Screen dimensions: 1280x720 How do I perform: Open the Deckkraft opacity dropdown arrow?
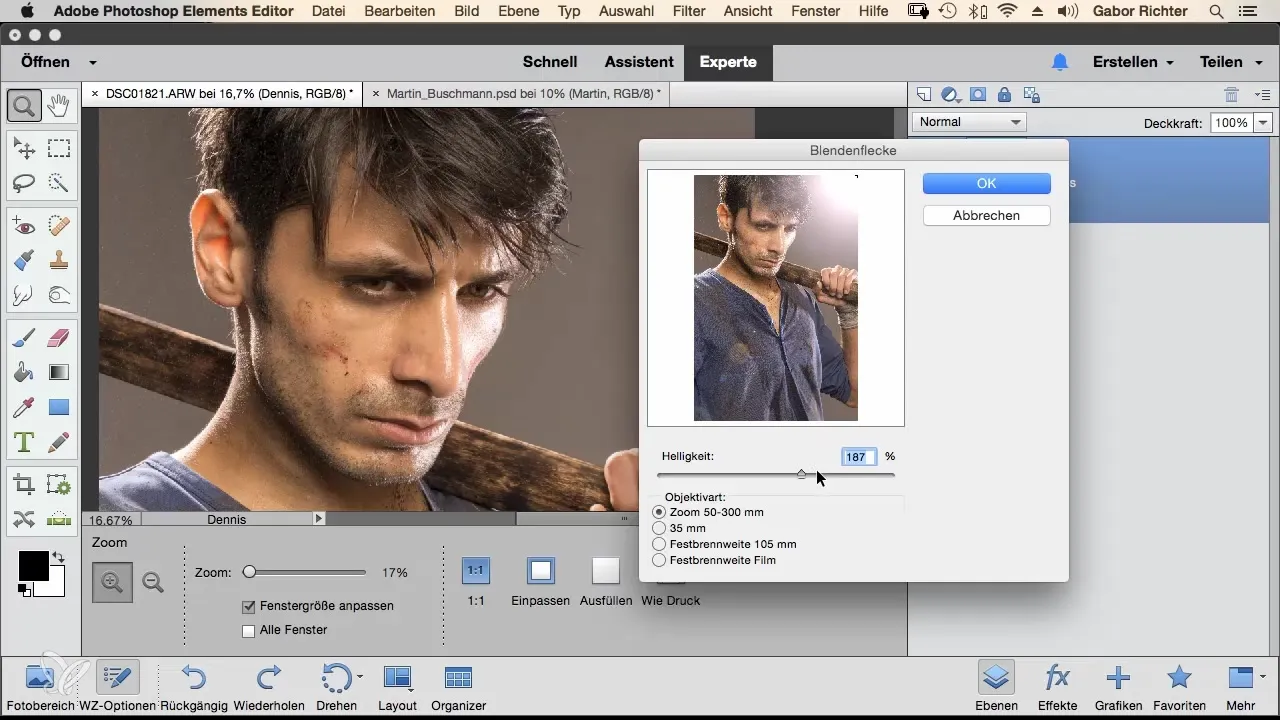pyautogui.click(x=1263, y=123)
